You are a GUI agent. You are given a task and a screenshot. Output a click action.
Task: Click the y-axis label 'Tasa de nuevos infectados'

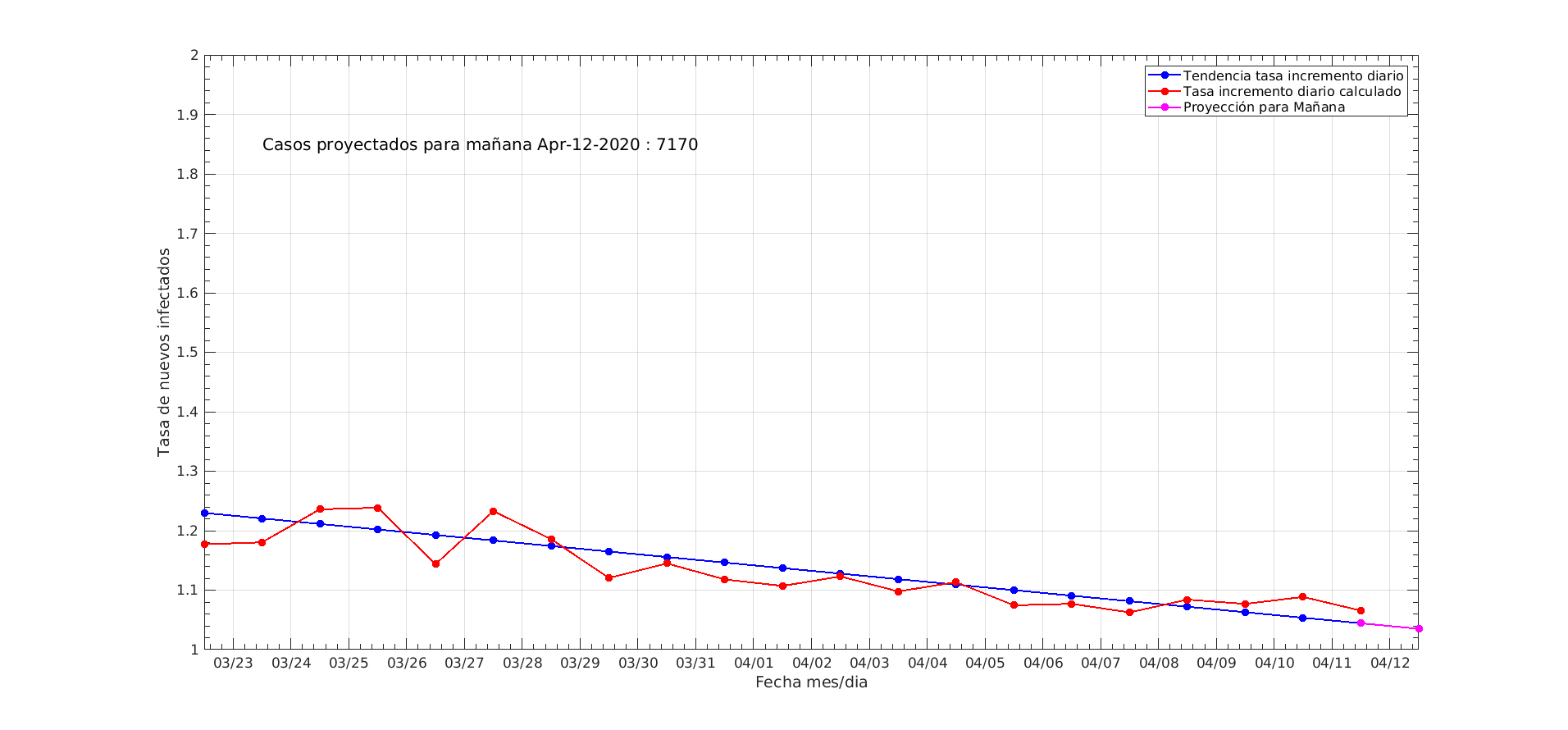click(164, 352)
